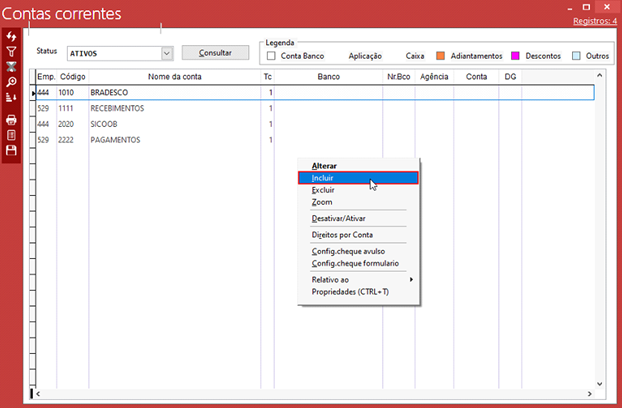Click the printer icon
Viewport: 622px width, 408px height.
coord(11,120)
